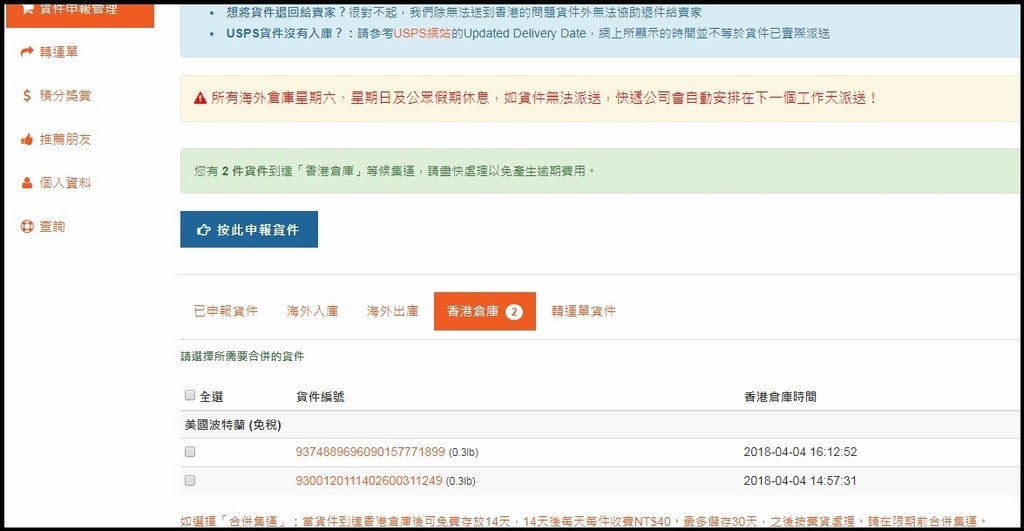The image size is (1024, 531).
Task: Click the share arrow icon for 轉運單
Action: [27, 51]
